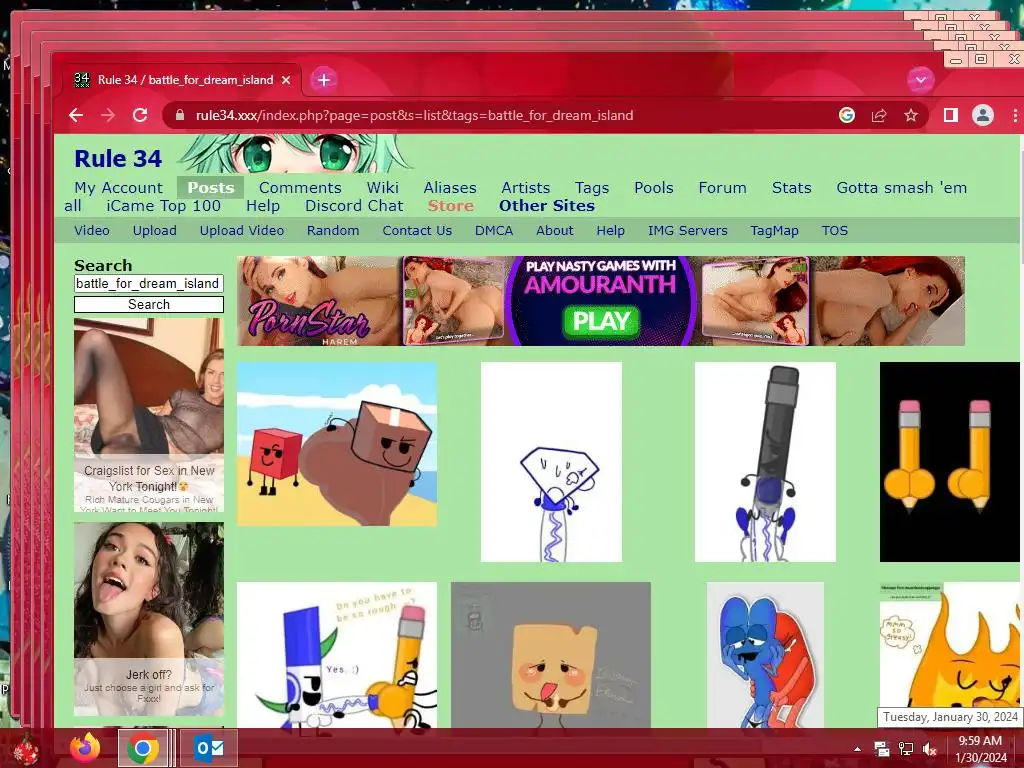Image resolution: width=1024 pixels, height=768 pixels.
Task: Open the TagMap link
Action: pos(774,231)
